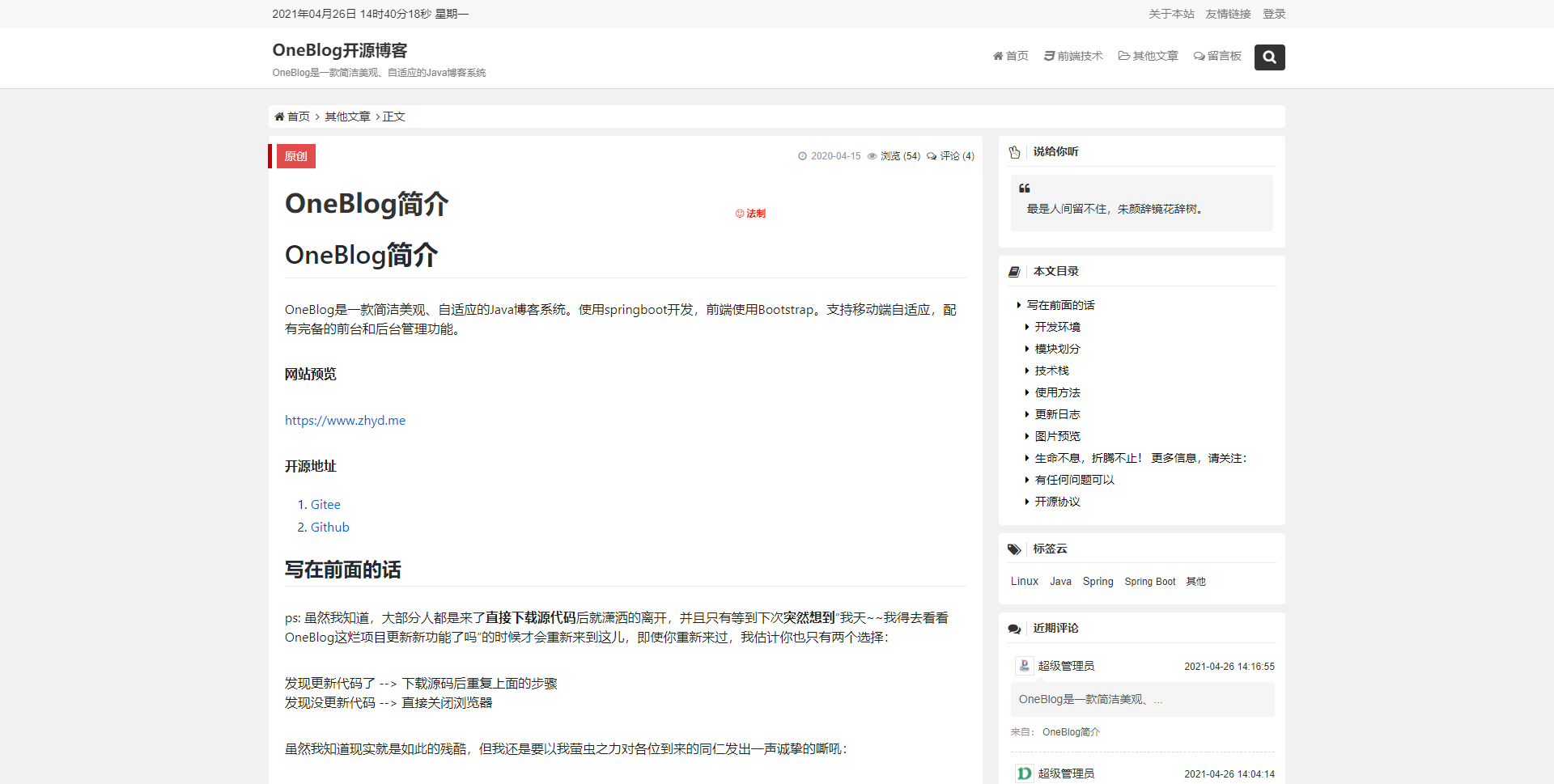
Task: Go to 首页 in the navigation menu
Action: tap(1011, 56)
